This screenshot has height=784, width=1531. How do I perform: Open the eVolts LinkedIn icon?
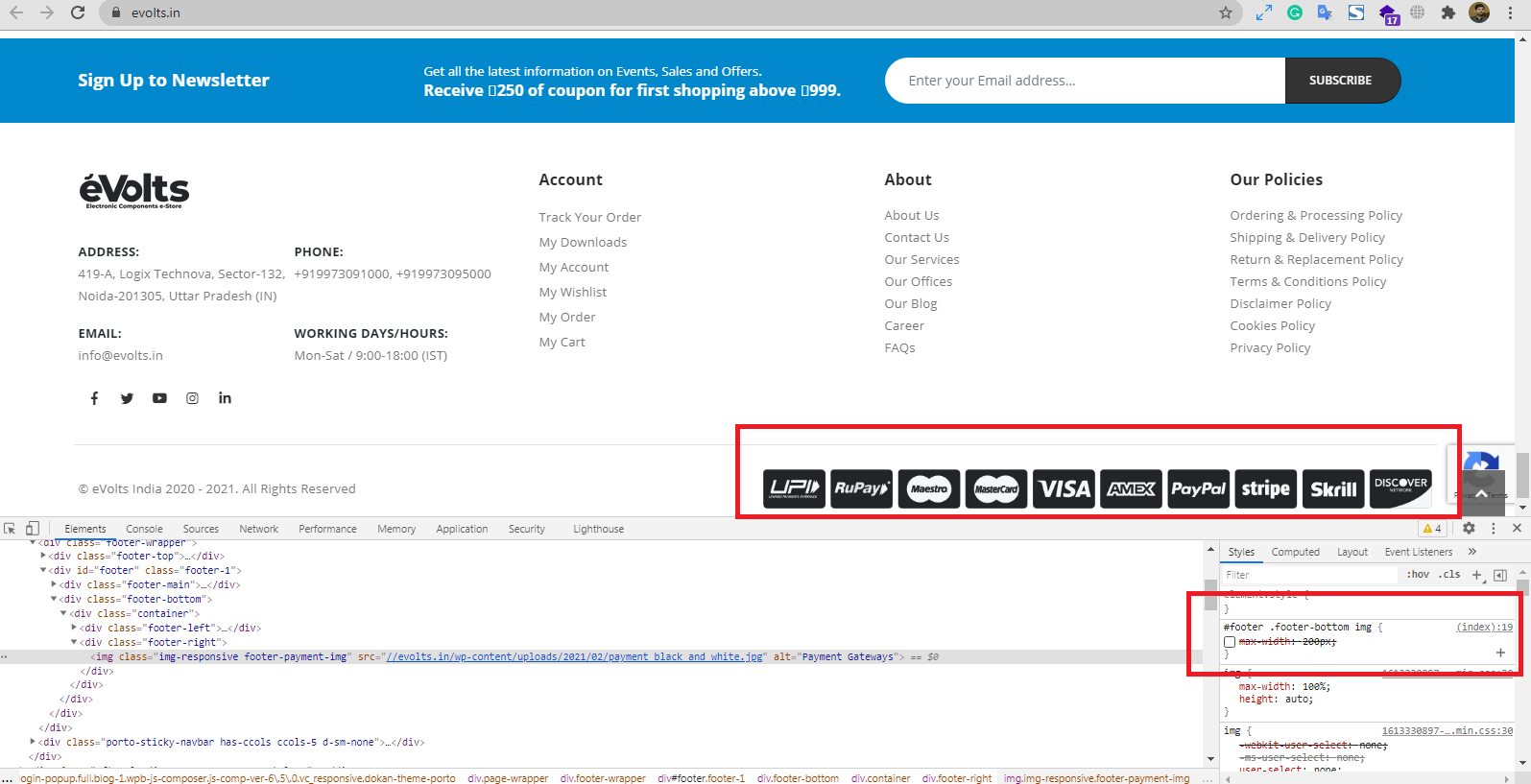coord(225,398)
